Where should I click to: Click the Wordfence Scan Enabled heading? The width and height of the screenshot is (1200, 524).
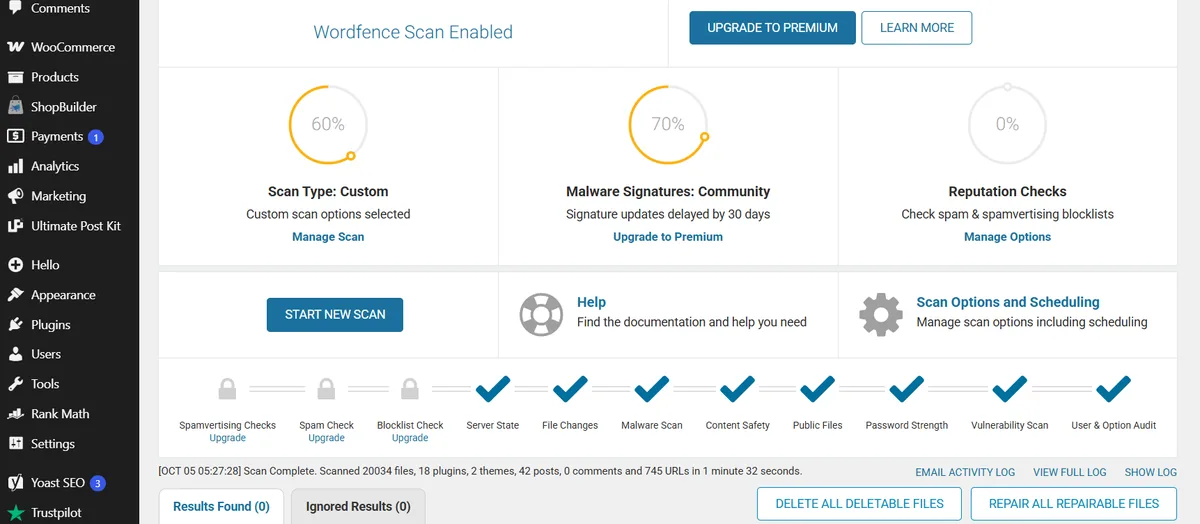413,32
